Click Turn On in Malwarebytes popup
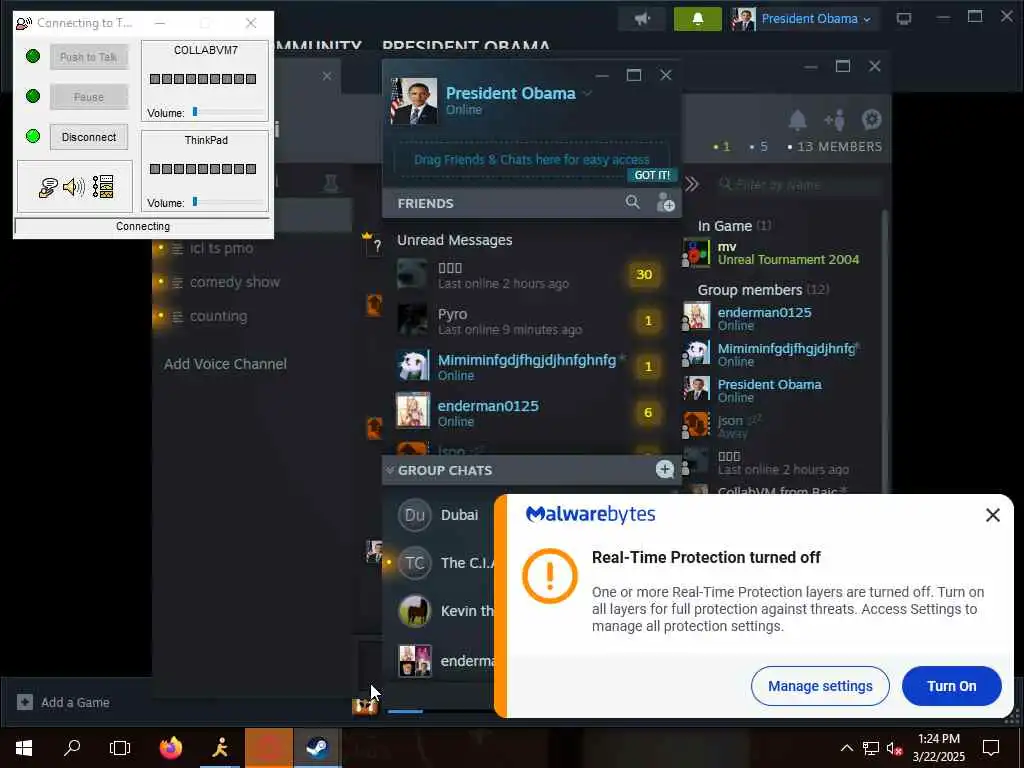 pos(952,686)
